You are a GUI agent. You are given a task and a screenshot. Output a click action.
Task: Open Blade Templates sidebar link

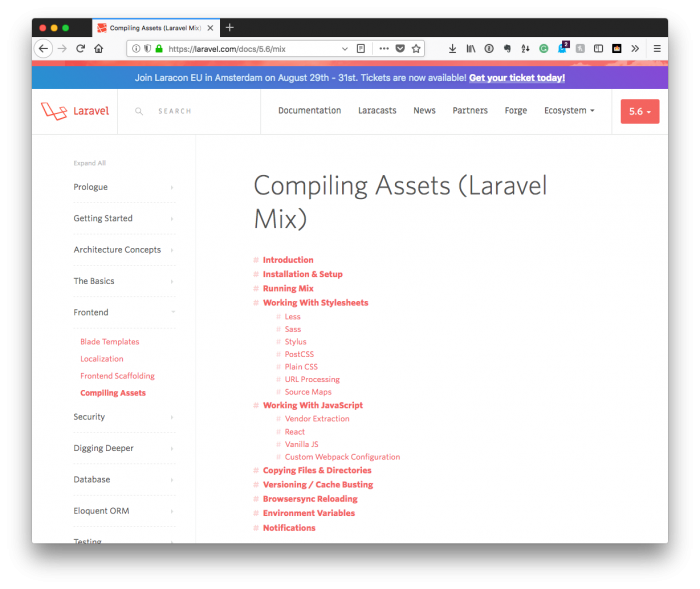[x=110, y=342]
